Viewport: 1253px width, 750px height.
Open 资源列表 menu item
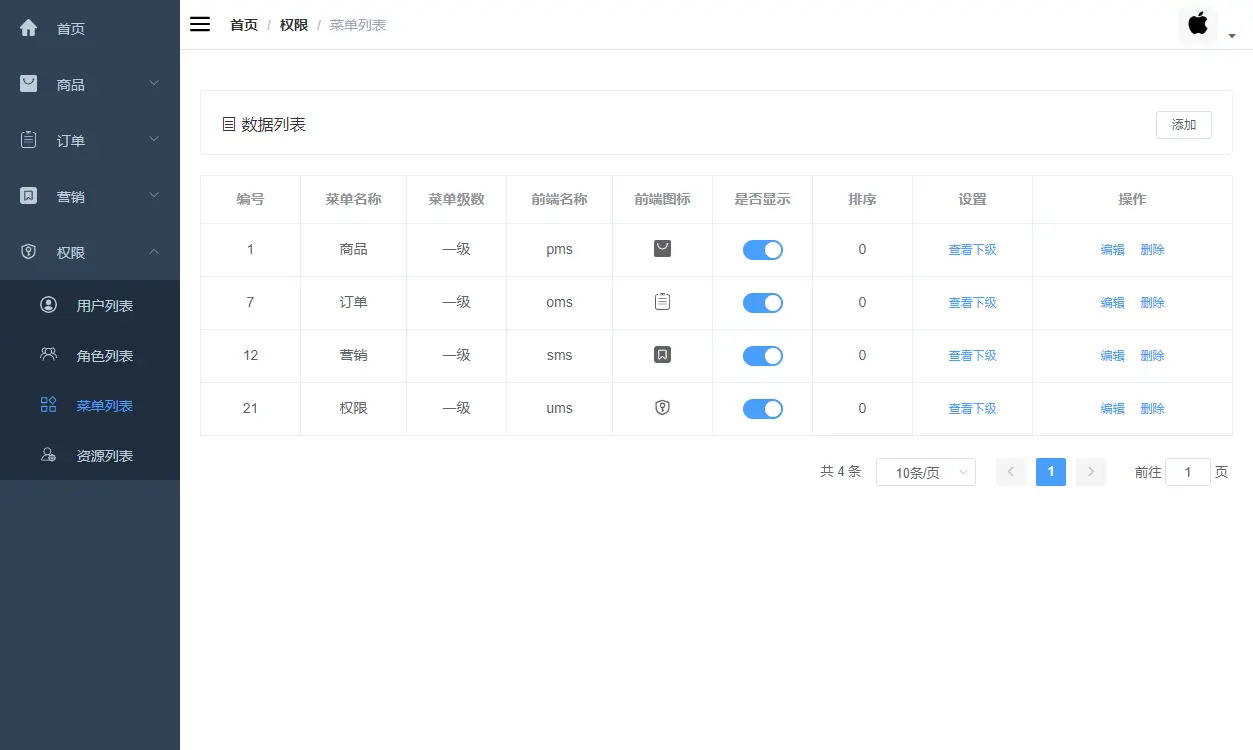[x=90, y=455]
